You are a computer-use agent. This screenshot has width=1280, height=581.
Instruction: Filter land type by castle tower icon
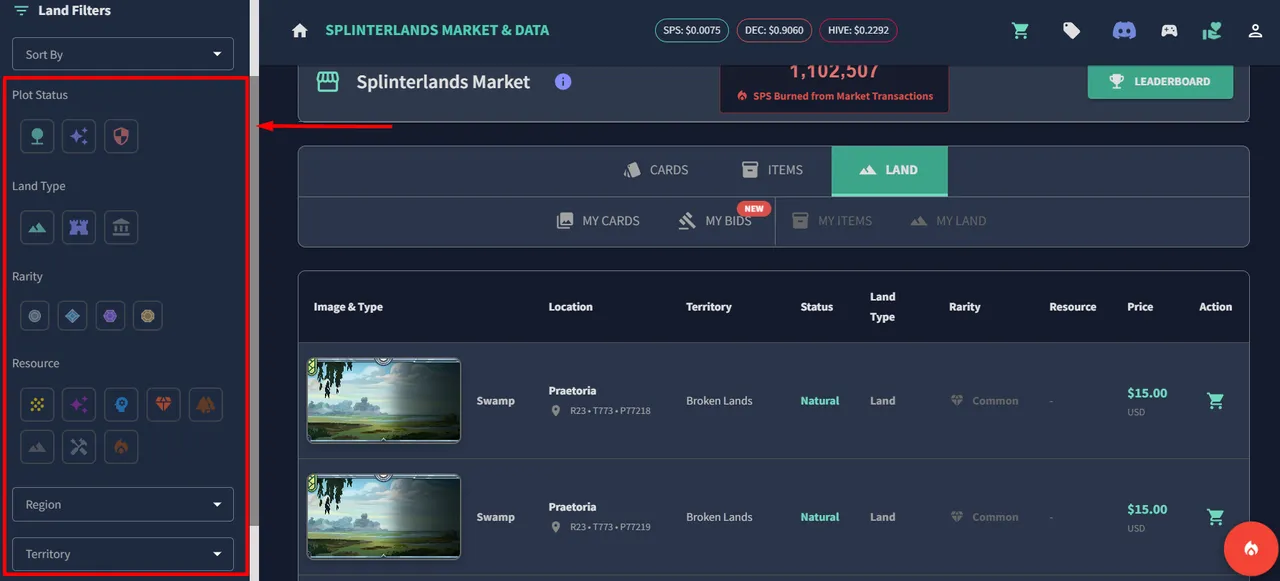[x=79, y=228]
